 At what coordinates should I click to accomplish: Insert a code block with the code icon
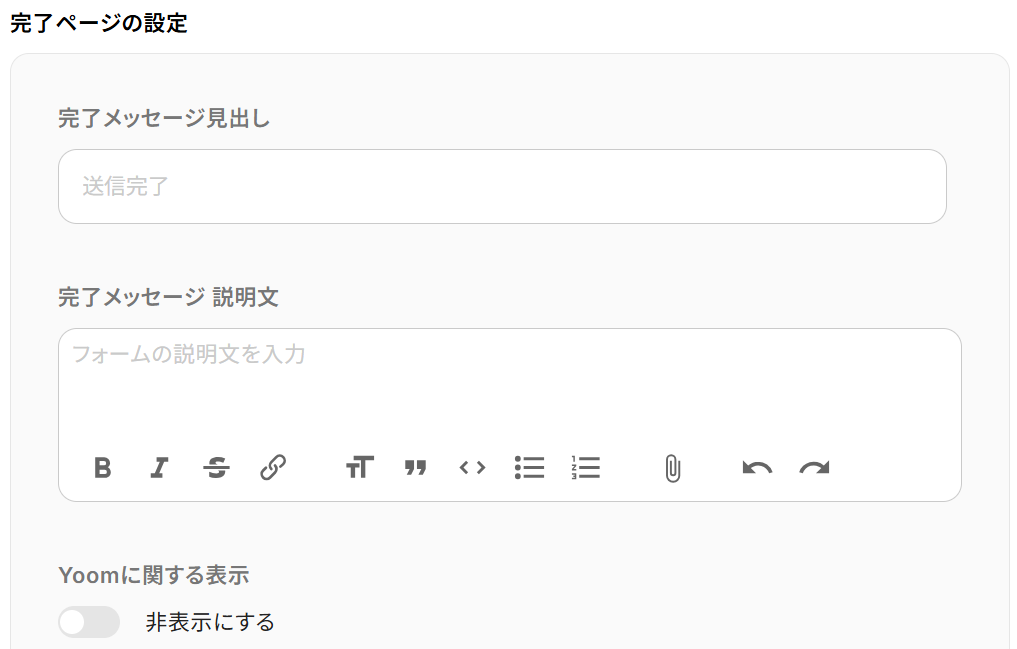coord(472,467)
